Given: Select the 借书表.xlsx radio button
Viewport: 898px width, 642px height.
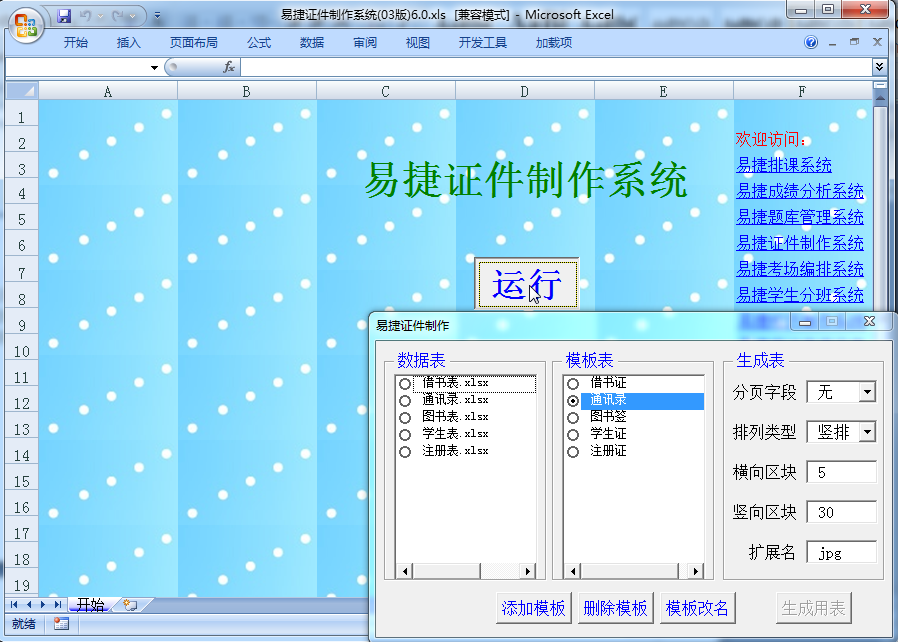Looking at the screenshot, I should click(x=405, y=384).
